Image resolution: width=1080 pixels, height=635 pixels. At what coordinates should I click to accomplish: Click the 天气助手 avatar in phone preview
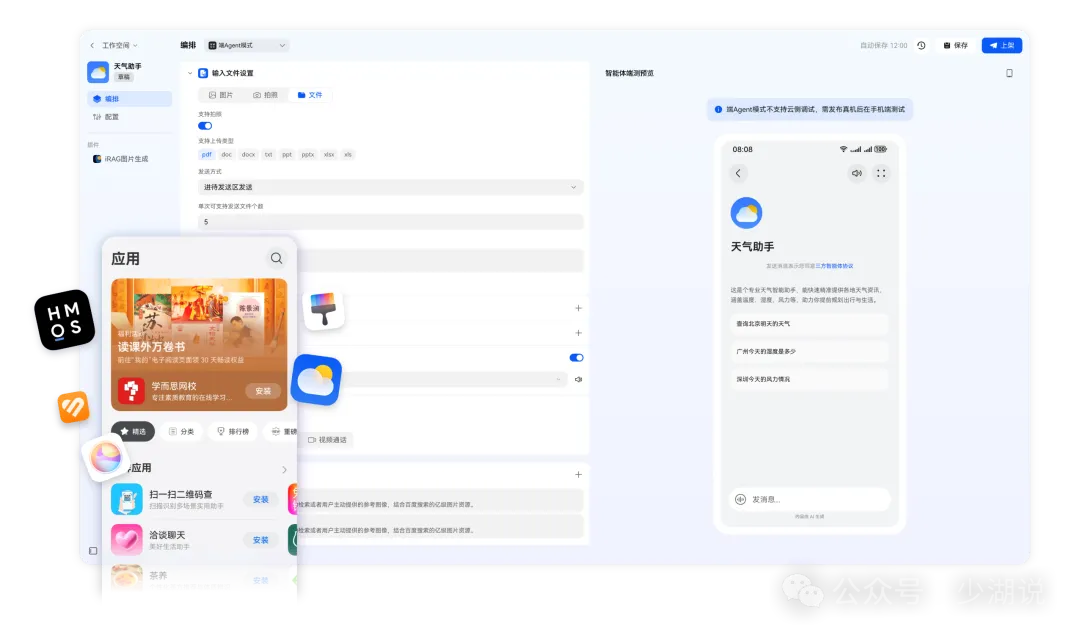tap(747, 213)
